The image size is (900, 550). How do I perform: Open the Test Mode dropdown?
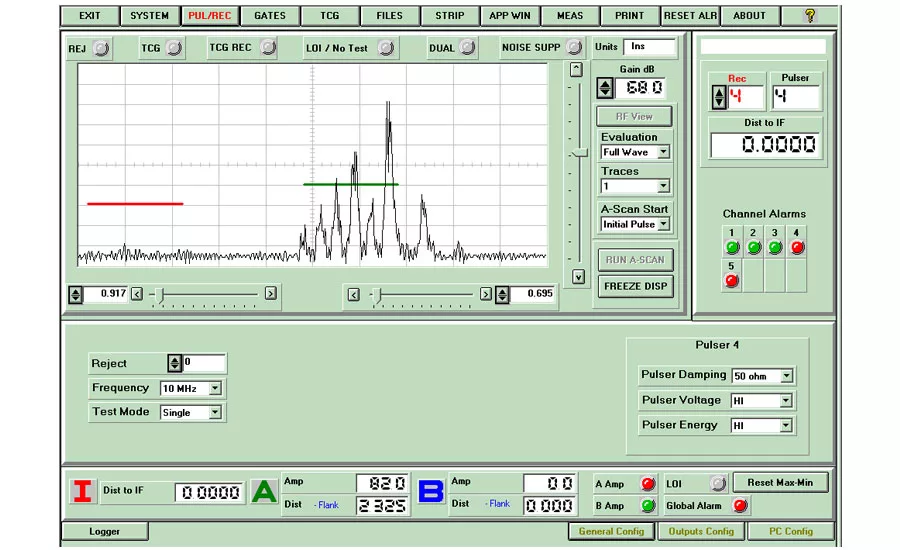click(x=215, y=412)
